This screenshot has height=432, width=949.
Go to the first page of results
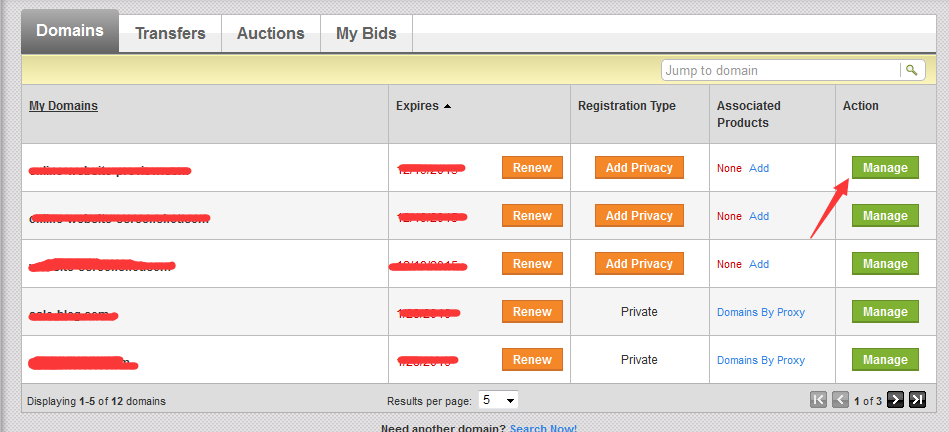coord(818,399)
